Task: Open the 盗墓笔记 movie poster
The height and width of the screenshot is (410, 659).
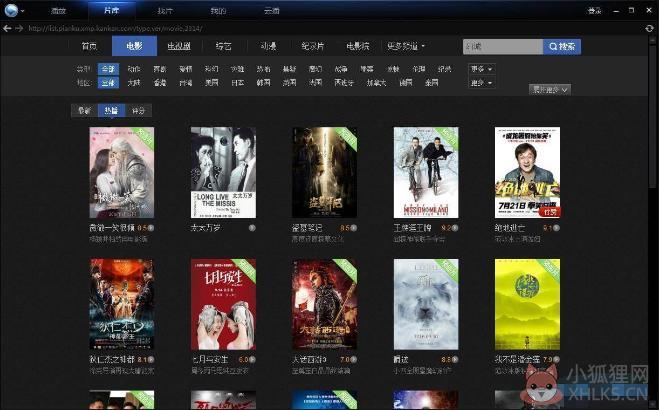Action: click(324, 173)
